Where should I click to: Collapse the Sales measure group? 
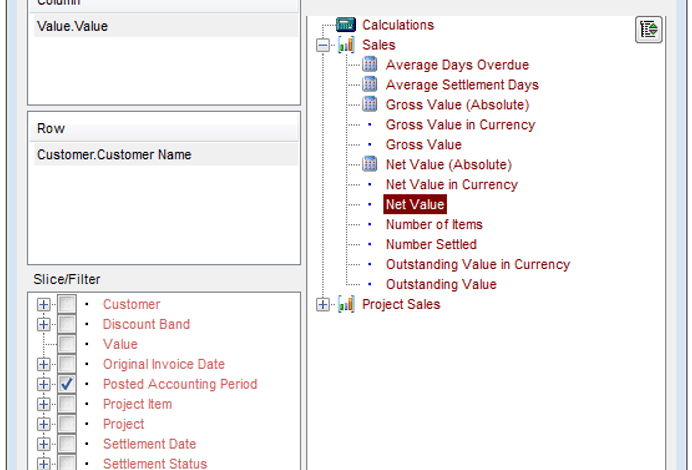323,45
